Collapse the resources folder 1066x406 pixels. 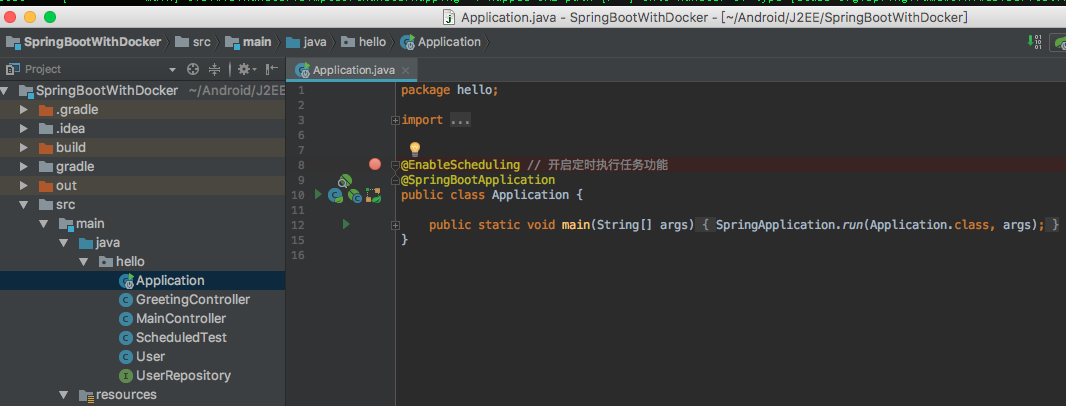(63, 394)
